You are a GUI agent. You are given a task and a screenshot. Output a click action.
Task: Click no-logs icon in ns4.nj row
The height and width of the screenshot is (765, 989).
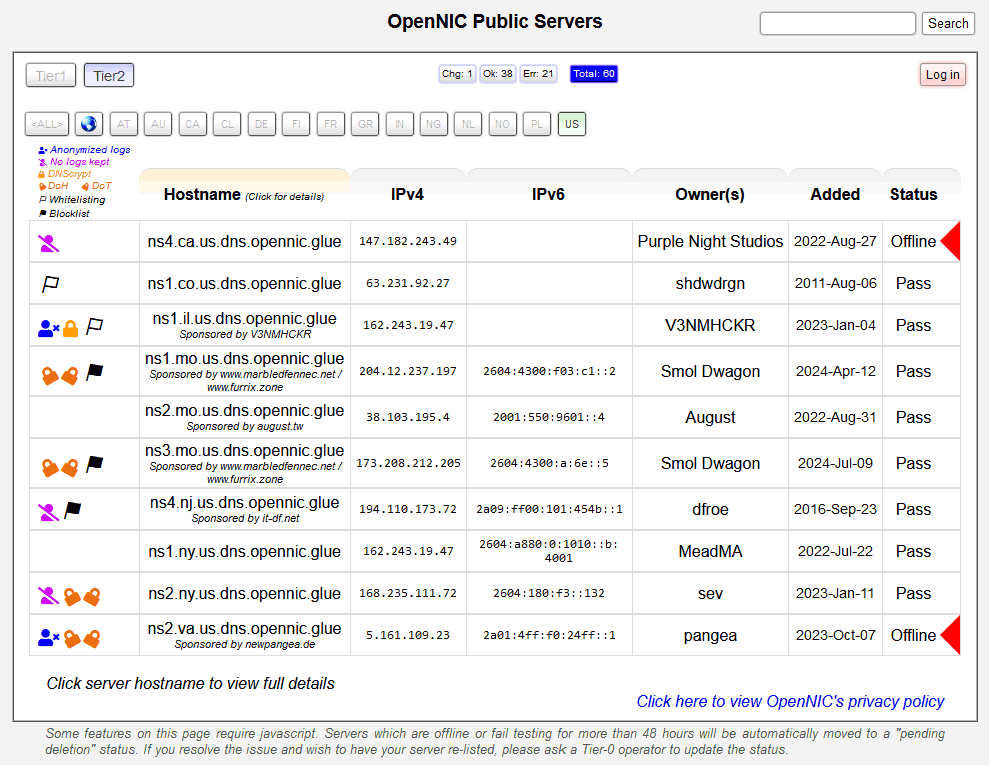(49, 512)
